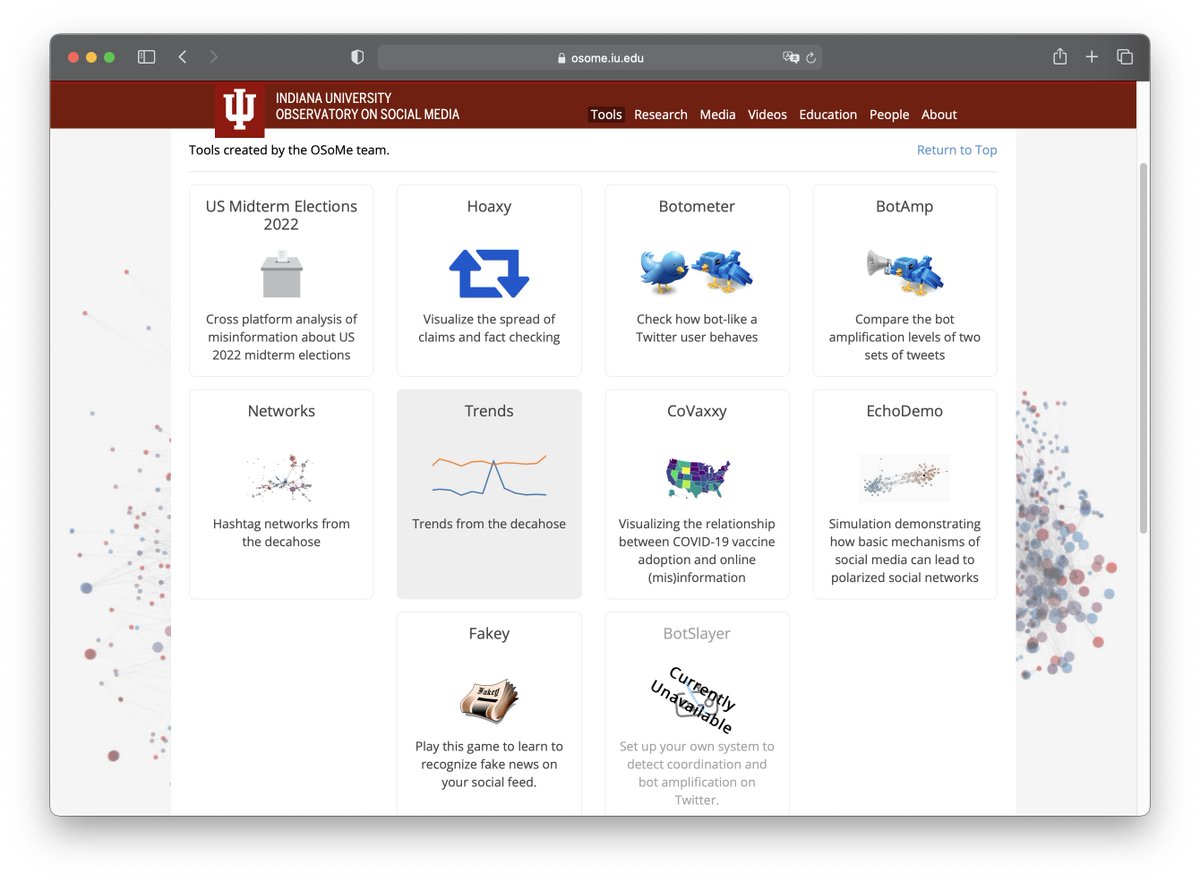Click the Networks hashtag graph thumbnail
This screenshot has width=1200, height=882.
click(x=281, y=477)
